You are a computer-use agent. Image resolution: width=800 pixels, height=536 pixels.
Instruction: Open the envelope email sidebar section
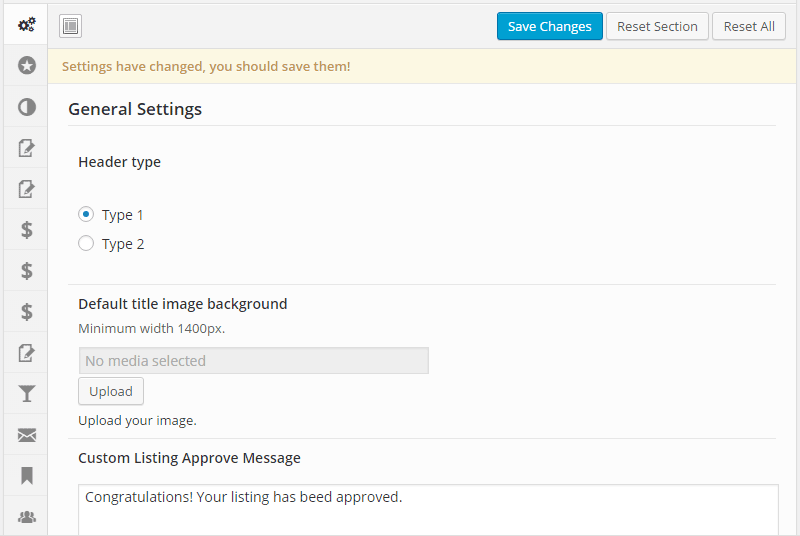pos(26,435)
